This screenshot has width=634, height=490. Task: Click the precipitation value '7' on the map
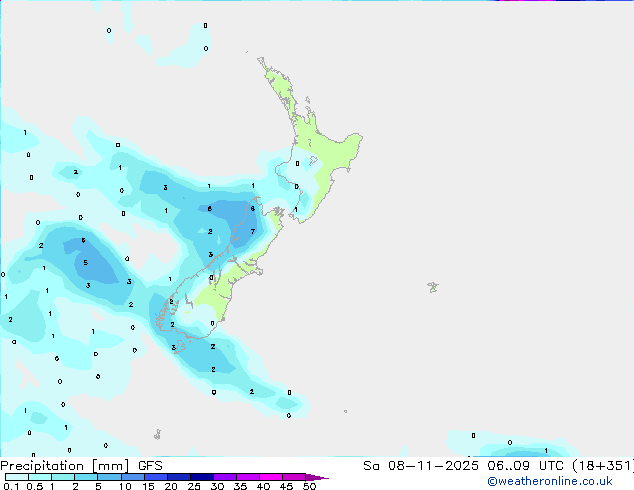[x=253, y=232]
